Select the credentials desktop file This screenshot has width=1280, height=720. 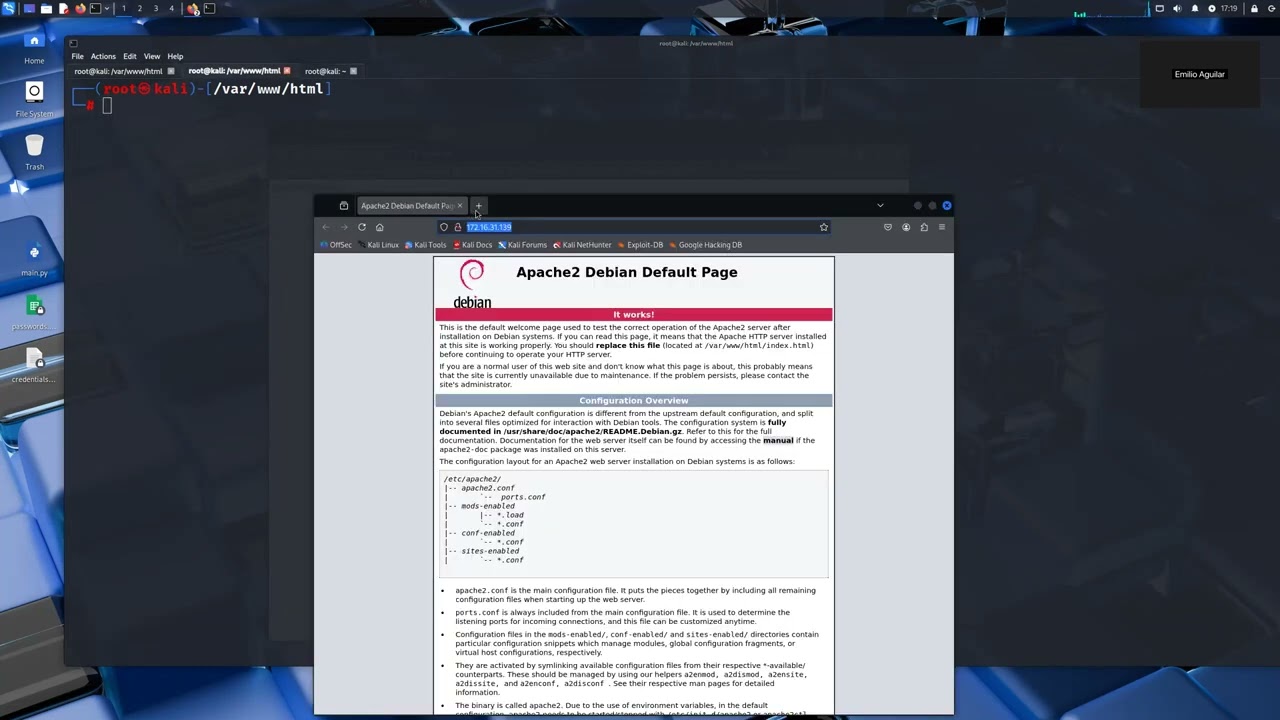coord(34,365)
